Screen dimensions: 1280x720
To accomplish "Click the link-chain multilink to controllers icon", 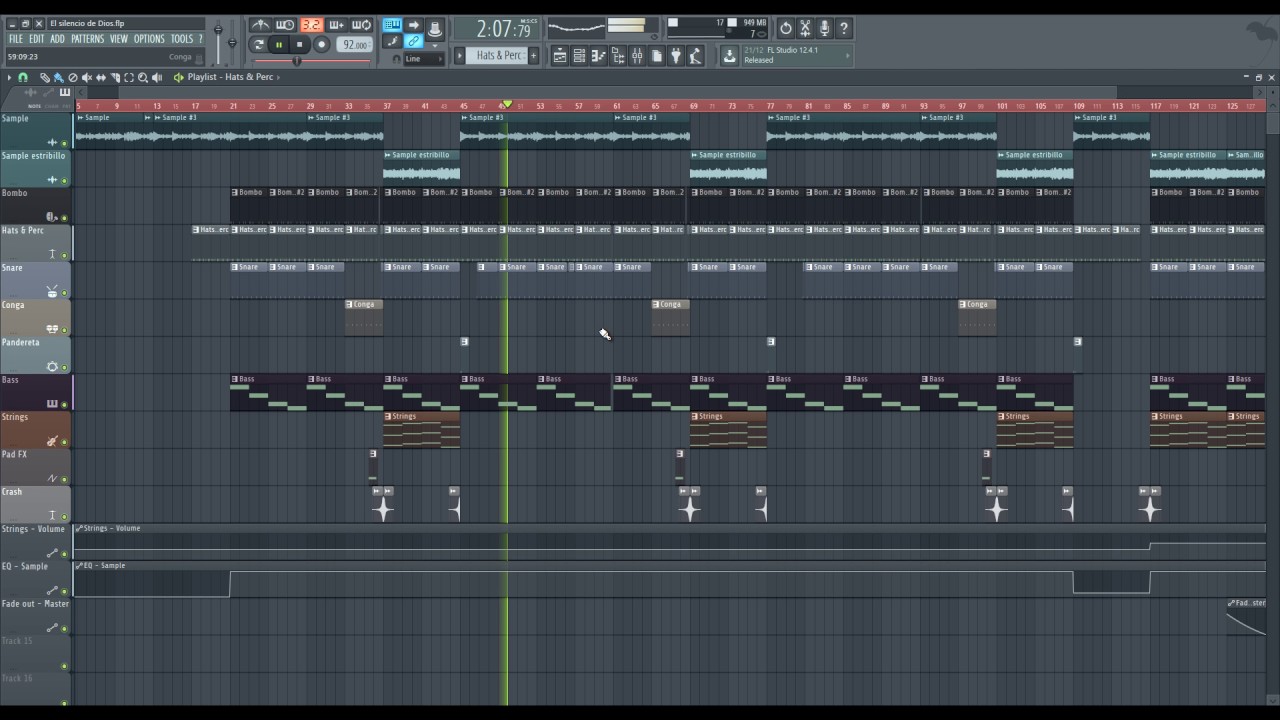I will coord(413,41).
